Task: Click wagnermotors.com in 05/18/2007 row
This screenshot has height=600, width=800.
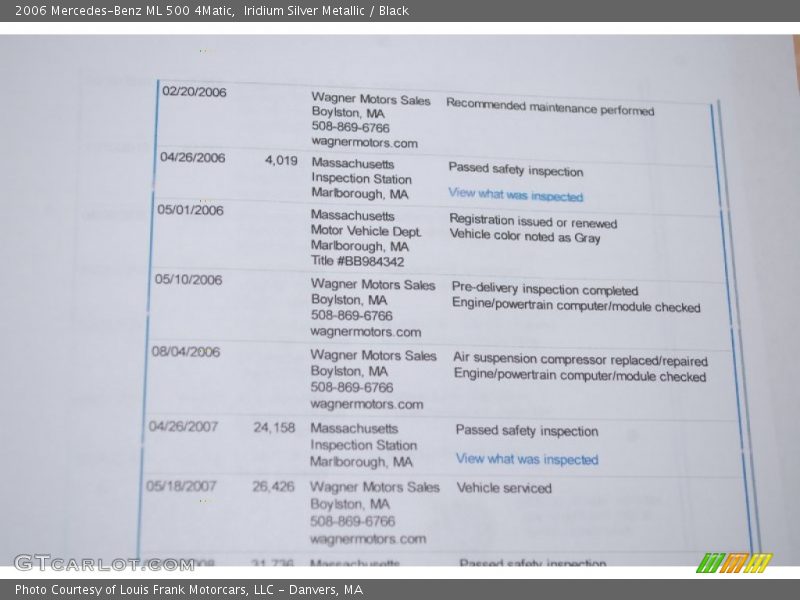Action: [x=367, y=539]
